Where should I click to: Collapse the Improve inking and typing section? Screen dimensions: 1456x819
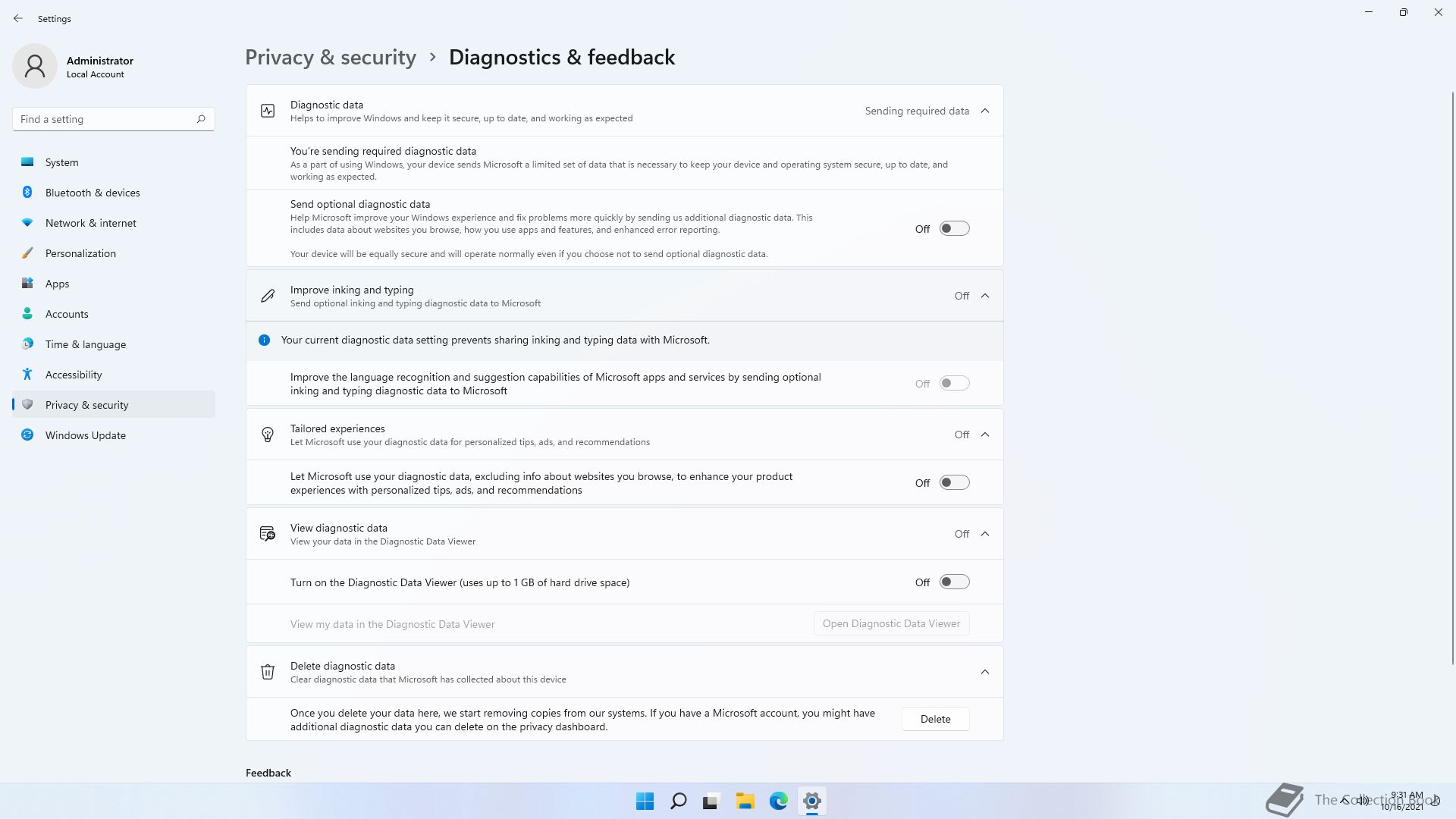click(985, 296)
